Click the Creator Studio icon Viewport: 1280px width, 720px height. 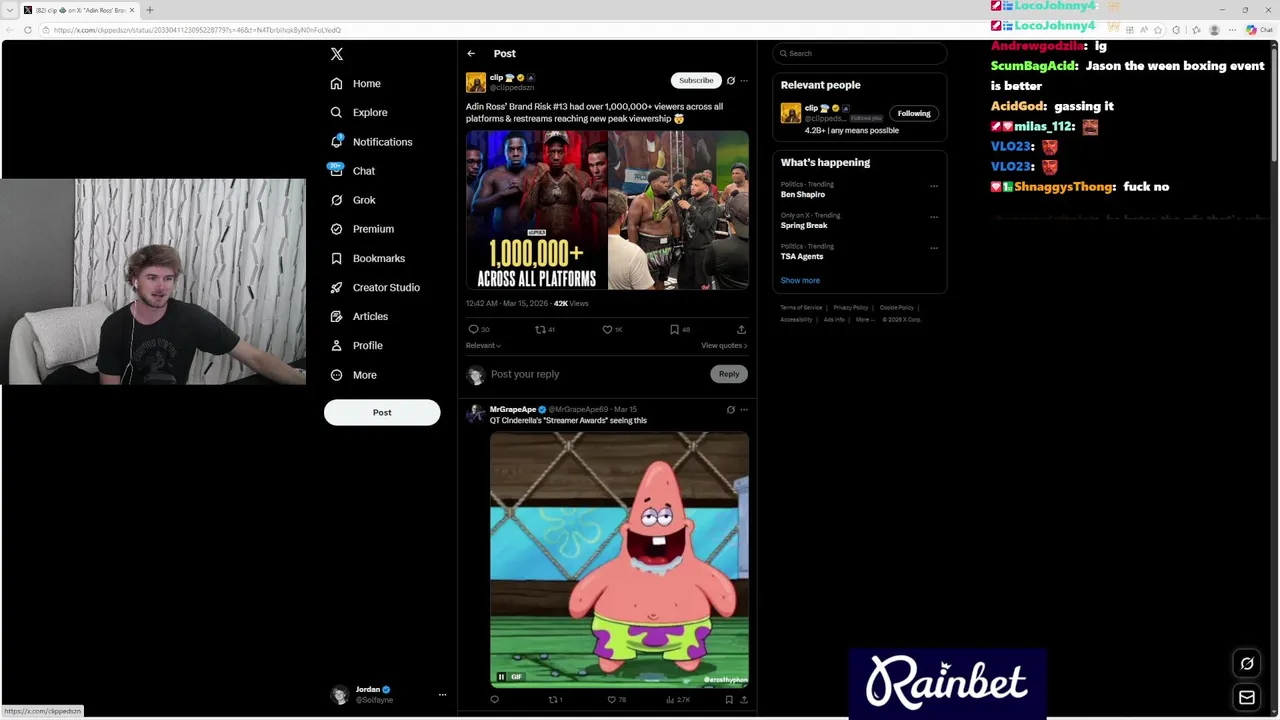pyautogui.click(x=337, y=287)
